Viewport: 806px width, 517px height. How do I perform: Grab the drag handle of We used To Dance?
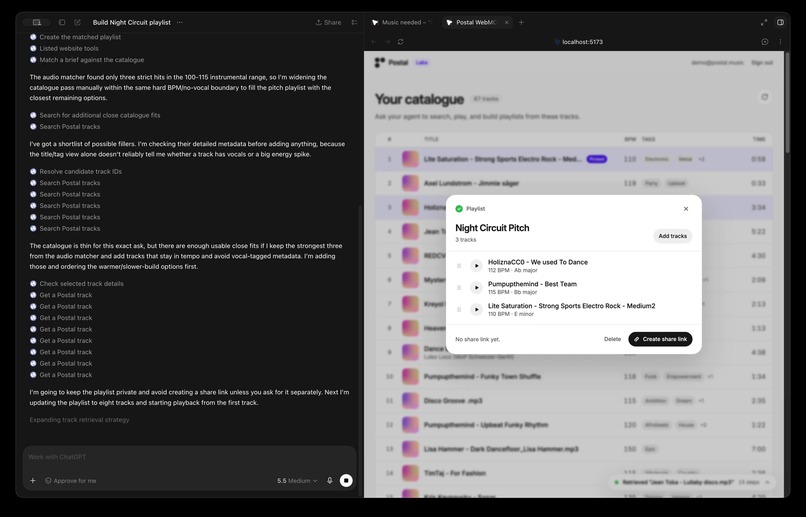click(459, 266)
